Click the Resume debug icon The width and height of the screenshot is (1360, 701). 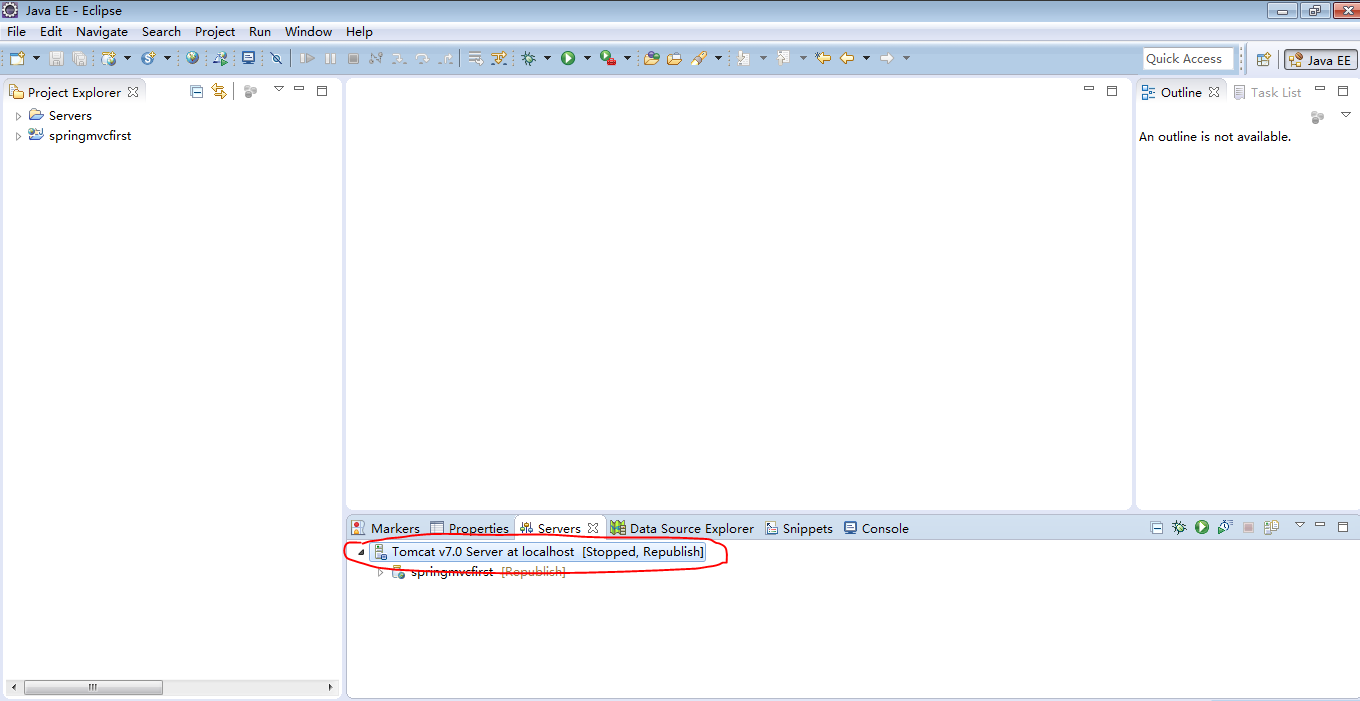click(307, 58)
